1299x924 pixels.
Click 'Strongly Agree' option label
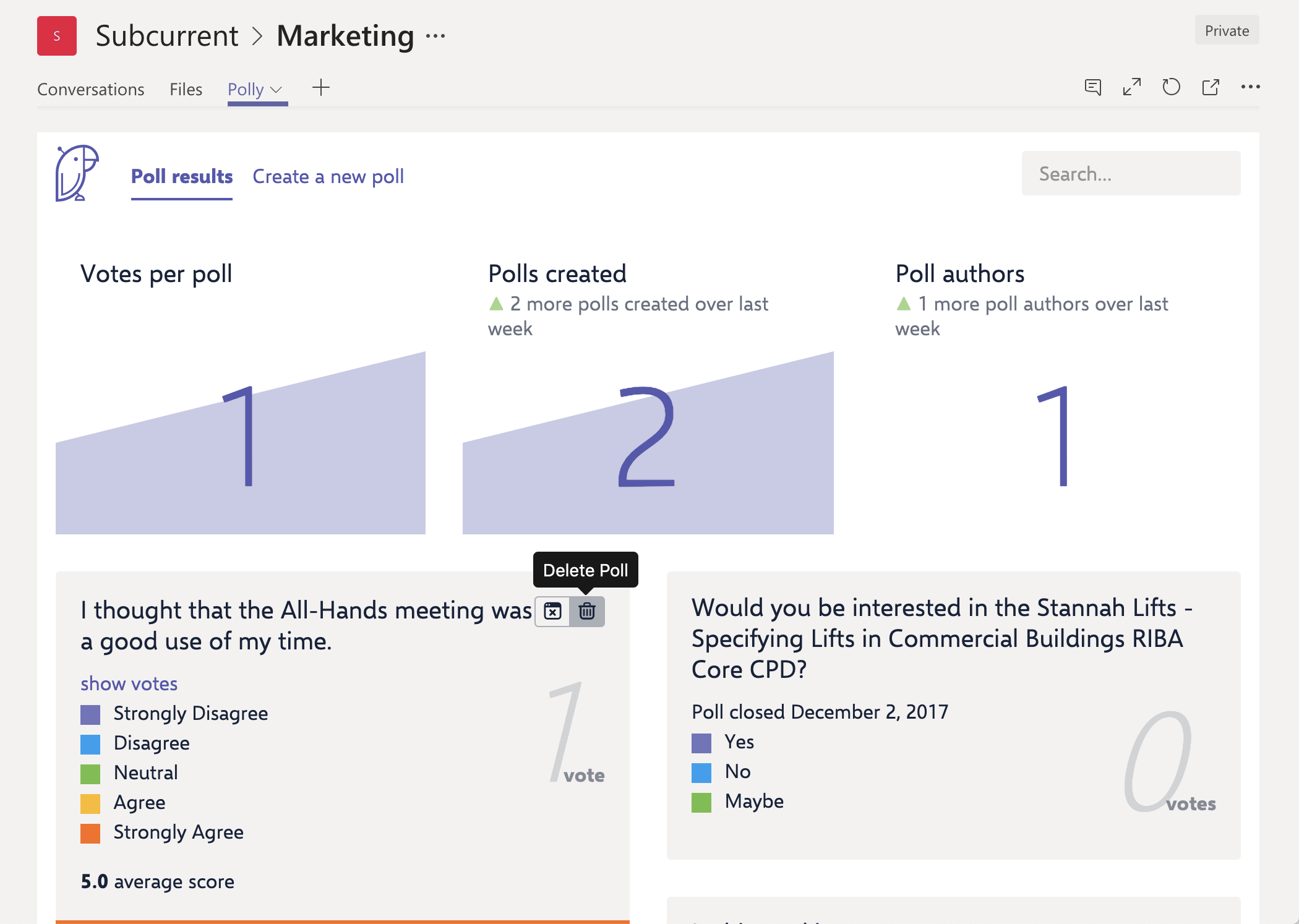point(178,832)
